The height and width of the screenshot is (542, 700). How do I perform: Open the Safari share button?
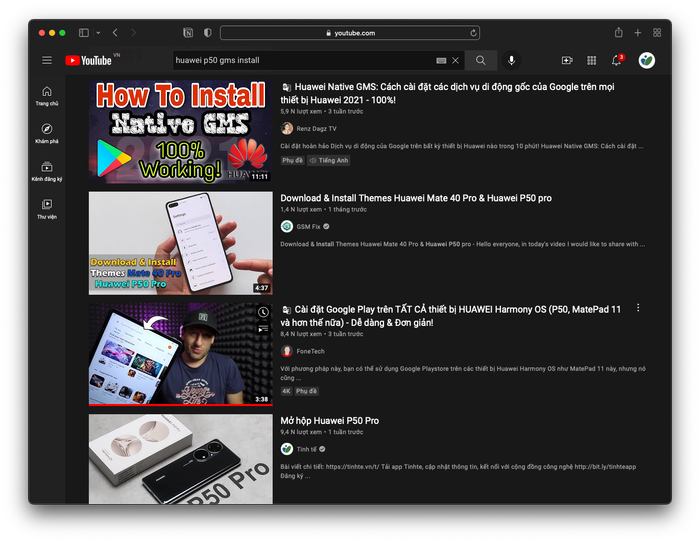click(618, 32)
